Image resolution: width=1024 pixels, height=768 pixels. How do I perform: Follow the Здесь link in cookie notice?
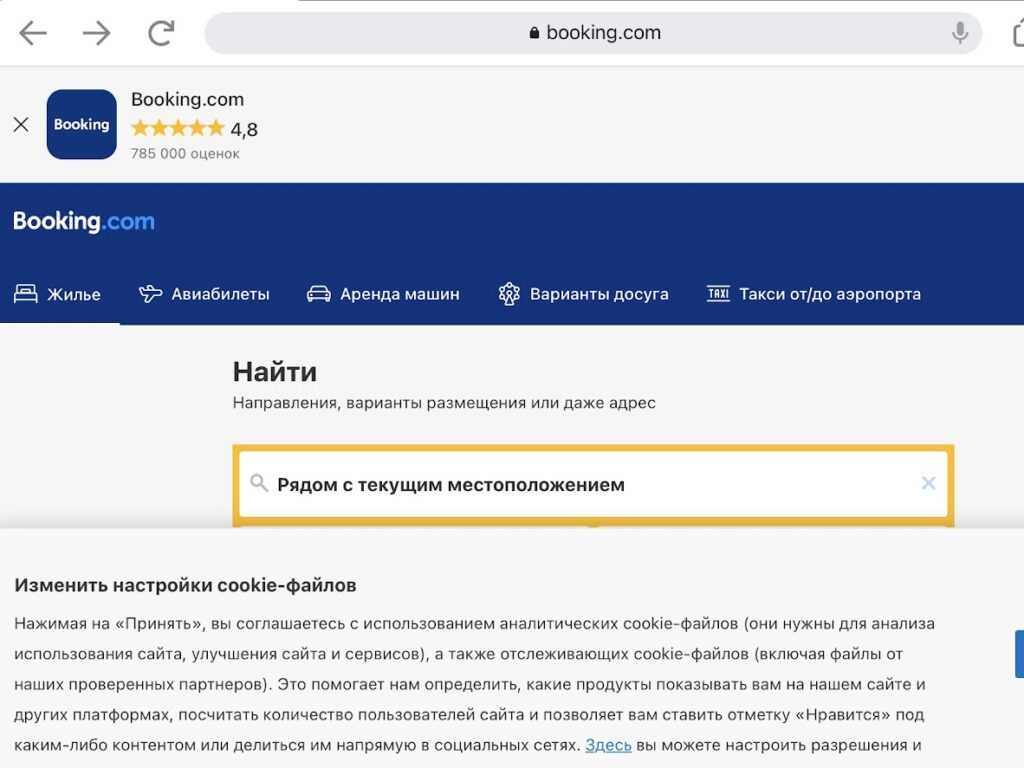click(608, 745)
